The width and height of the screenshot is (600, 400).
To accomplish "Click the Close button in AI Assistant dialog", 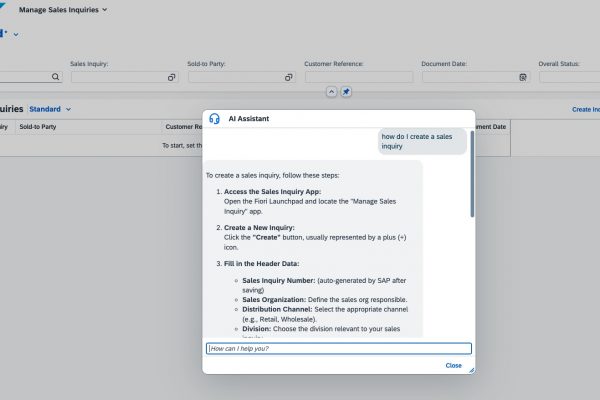I will click(x=453, y=366).
